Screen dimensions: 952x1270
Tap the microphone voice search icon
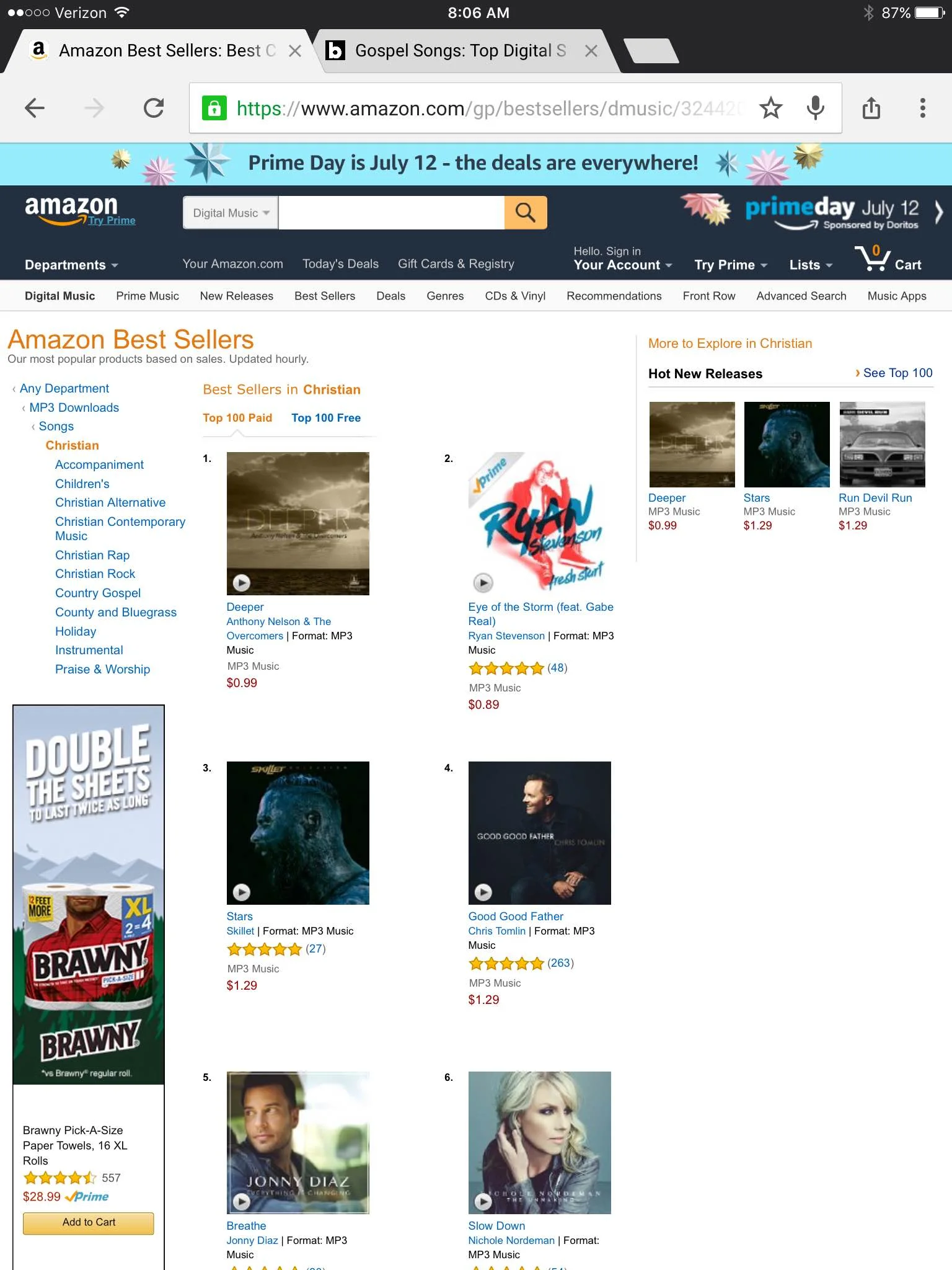click(x=816, y=108)
